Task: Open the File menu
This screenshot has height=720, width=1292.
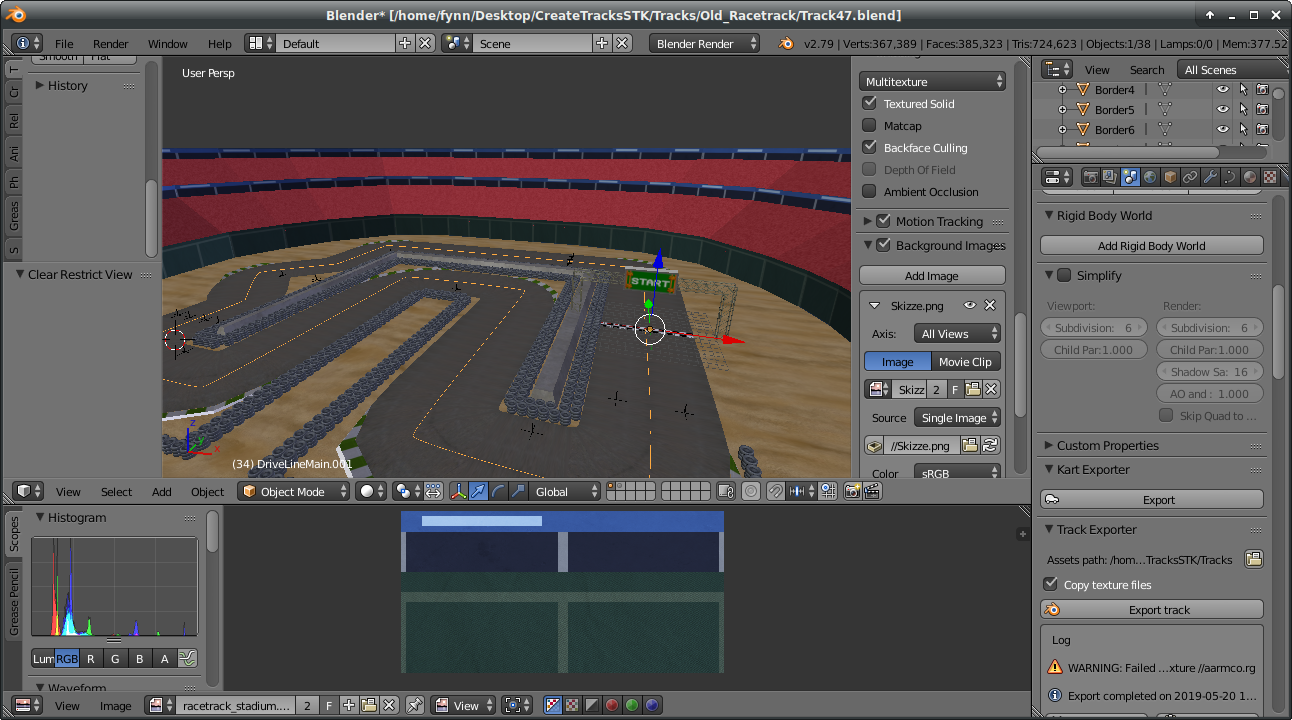Action: click(64, 43)
